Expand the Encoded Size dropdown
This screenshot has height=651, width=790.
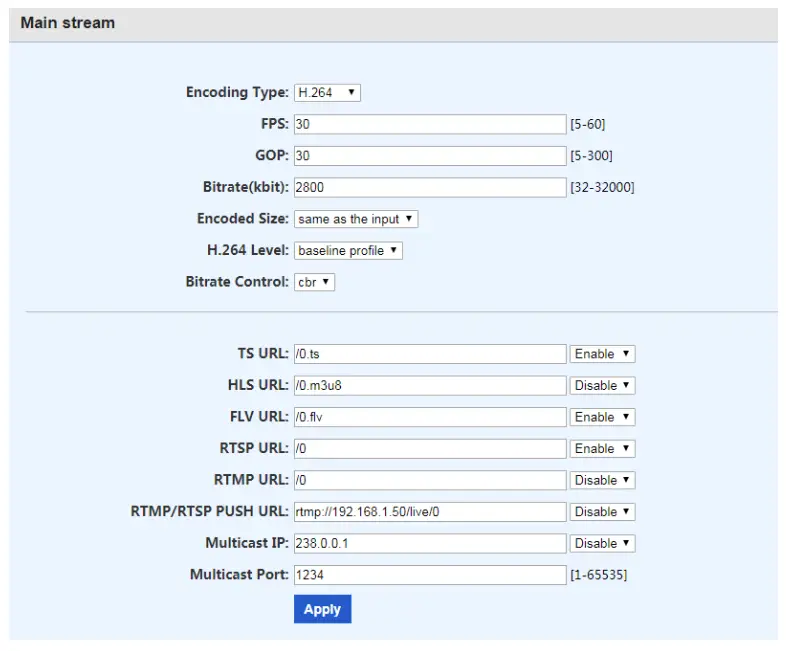pos(356,219)
